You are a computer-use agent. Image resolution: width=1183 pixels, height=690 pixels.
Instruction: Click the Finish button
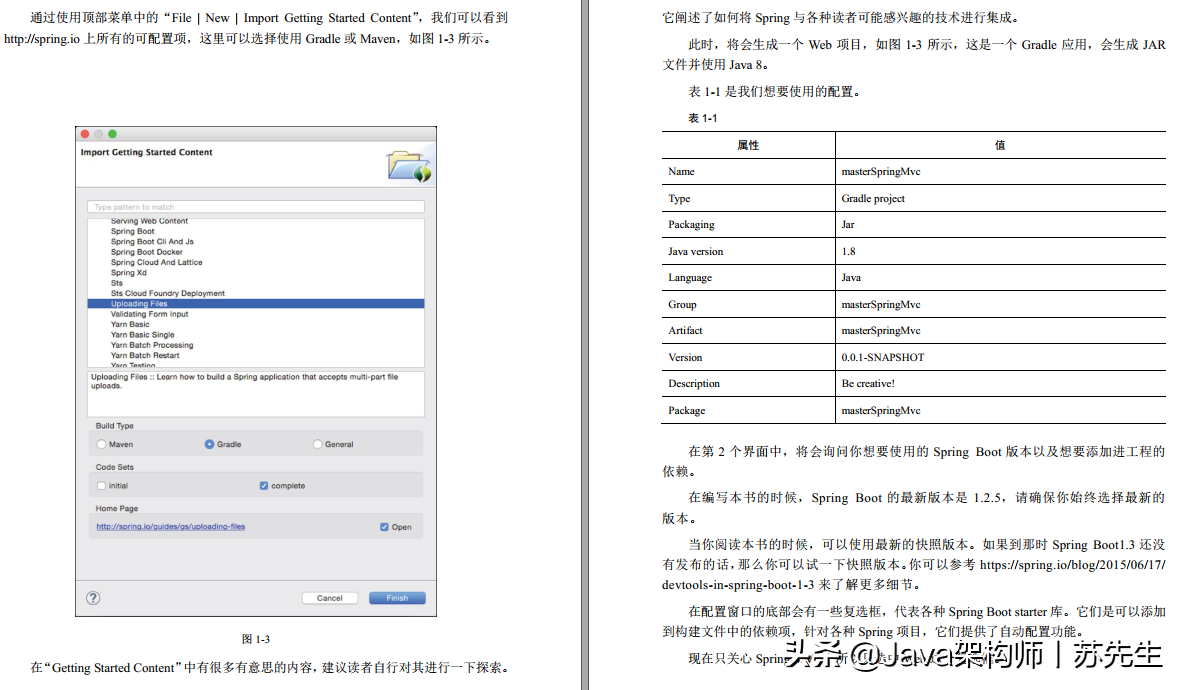coord(397,598)
